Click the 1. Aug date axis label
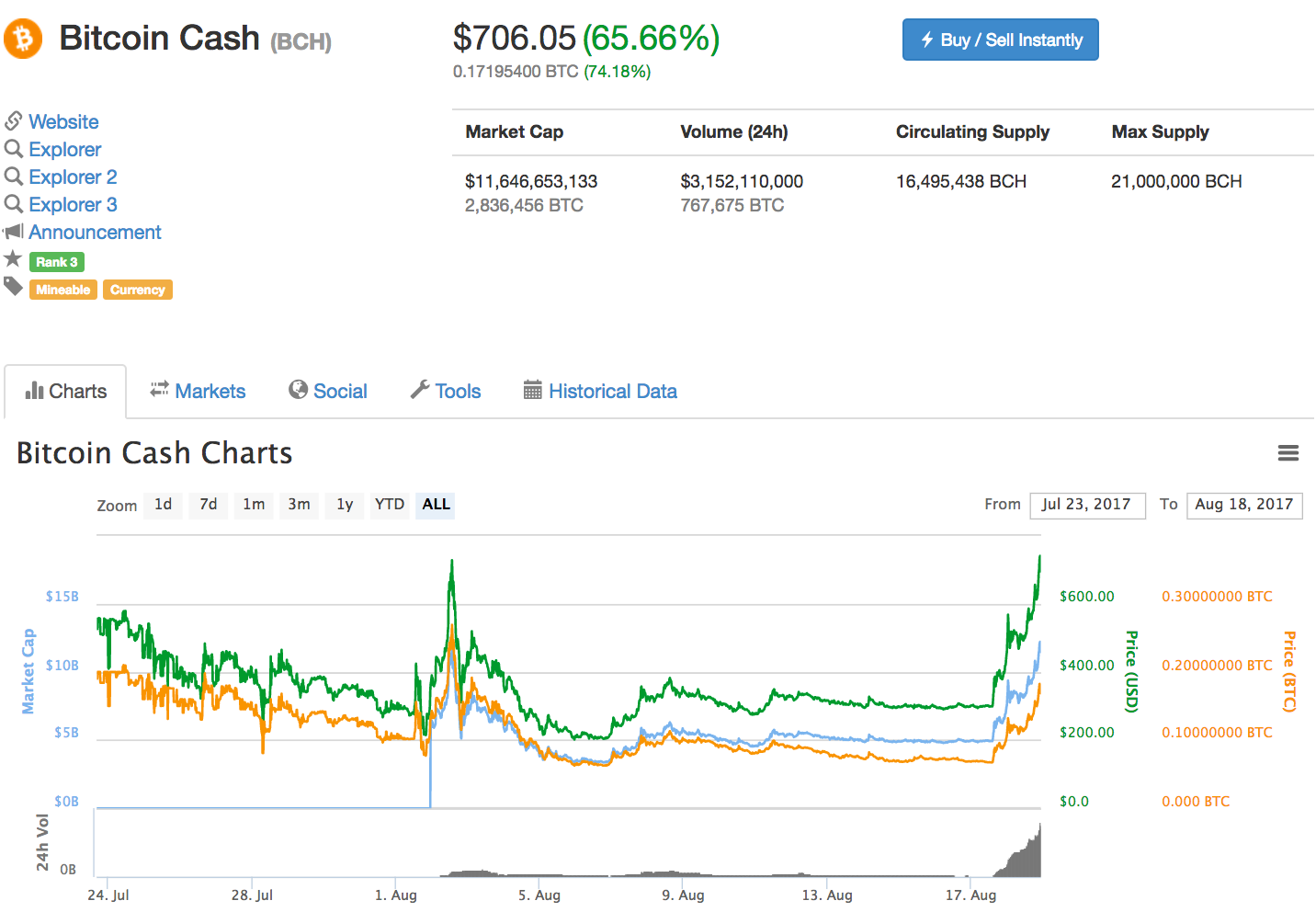The width and height of the screenshot is (1316, 912). click(396, 895)
